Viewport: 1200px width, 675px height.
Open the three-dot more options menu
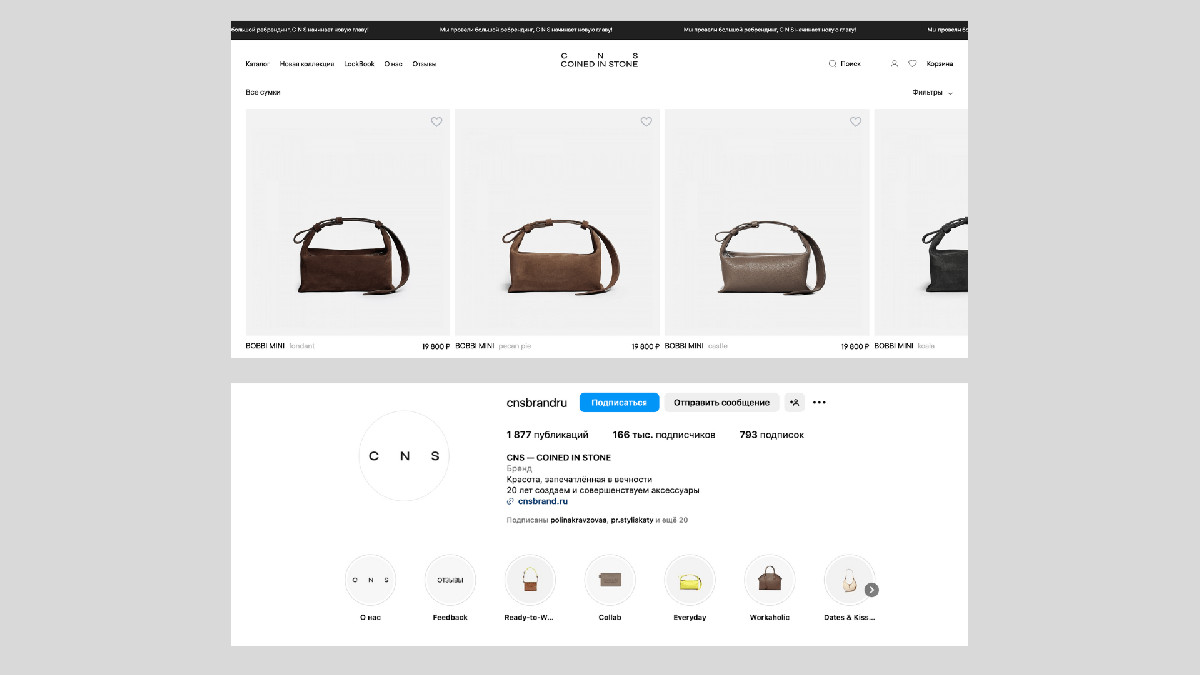pyautogui.click(x=819, y=402)
